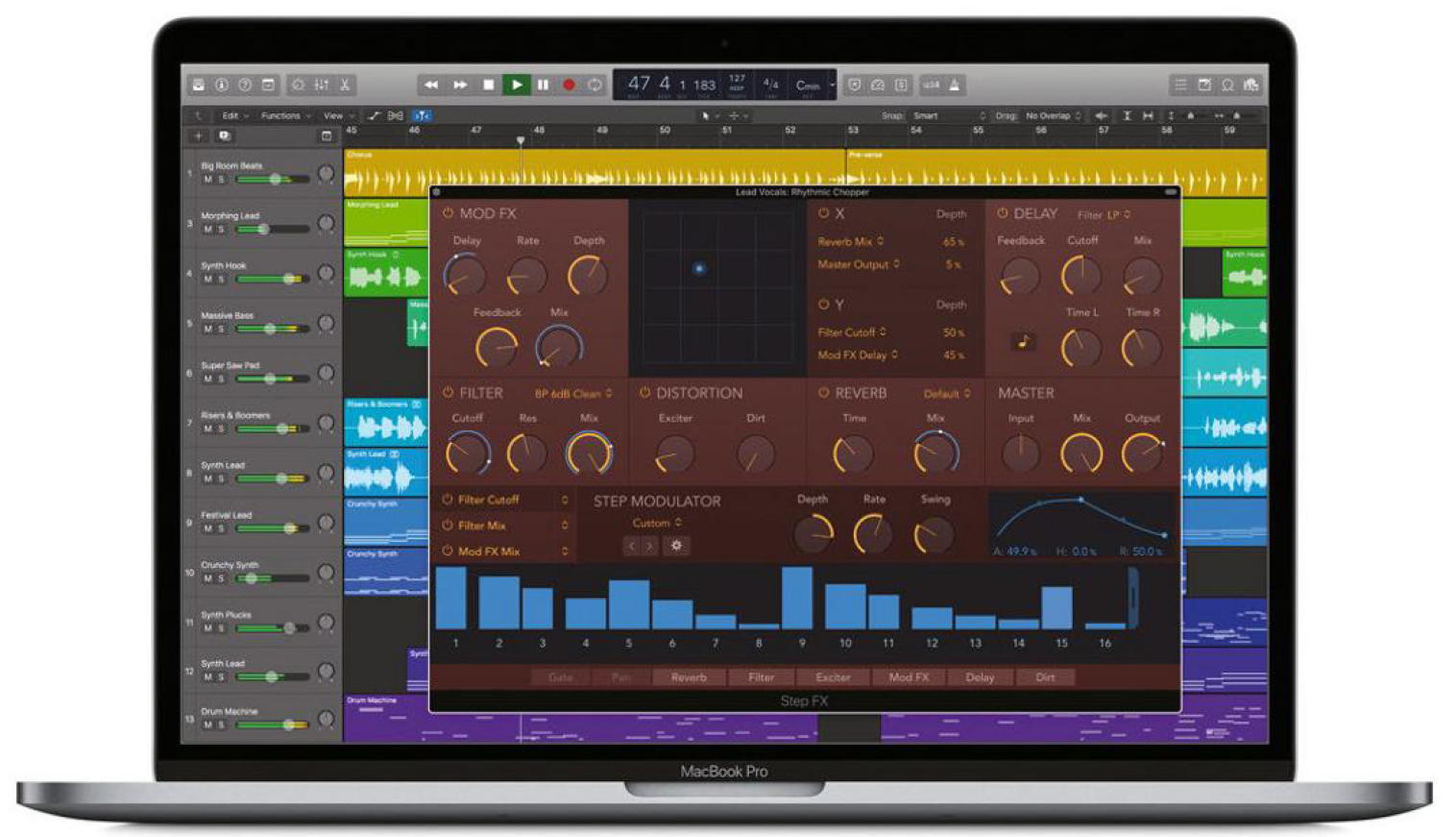The height and width of the screenshot is (837, 1456).
Task: Click the duplicate track icon
Action: coord(224,136)
